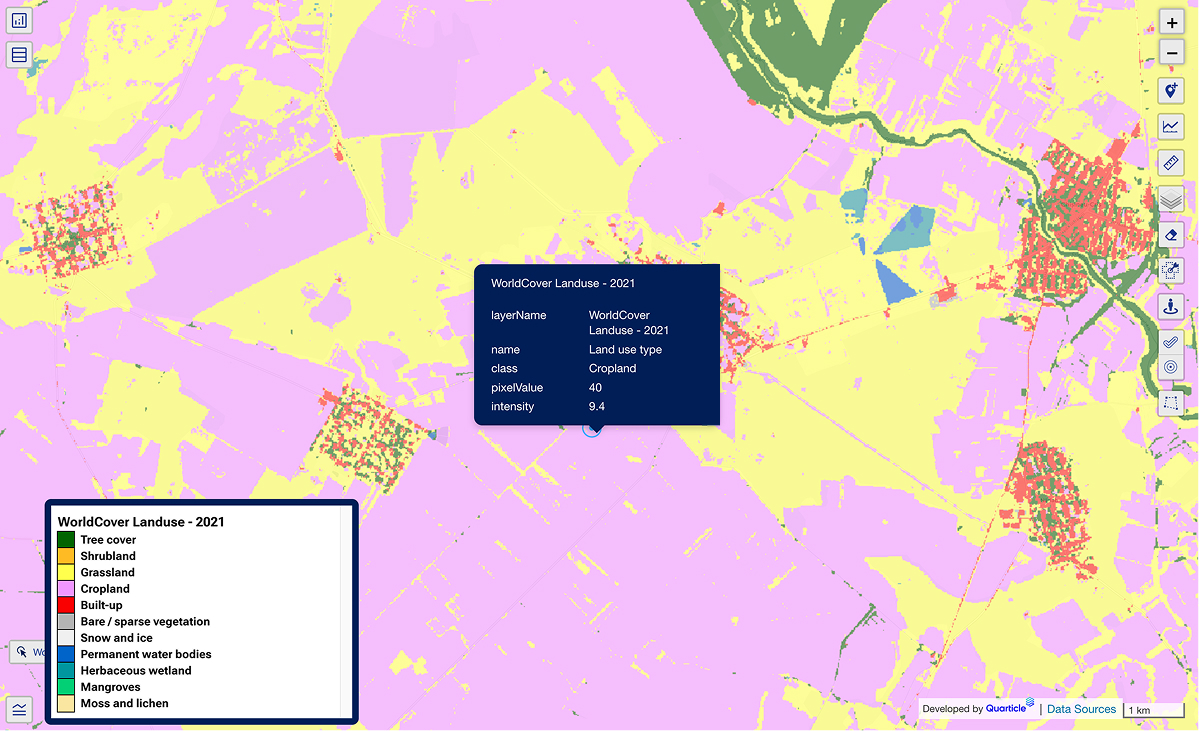Screen dimensions: 1200x731
Task: Click the elevation profile icon bottom left
Action: pos(19,709)
